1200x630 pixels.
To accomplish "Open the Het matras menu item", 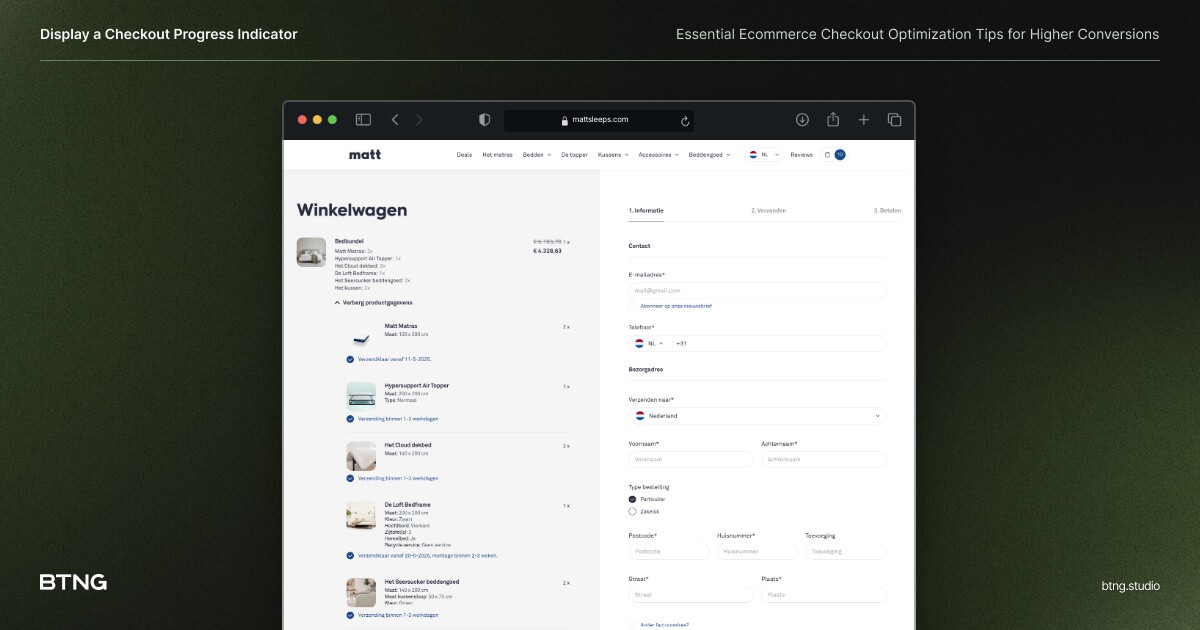I will coord(497,155).
